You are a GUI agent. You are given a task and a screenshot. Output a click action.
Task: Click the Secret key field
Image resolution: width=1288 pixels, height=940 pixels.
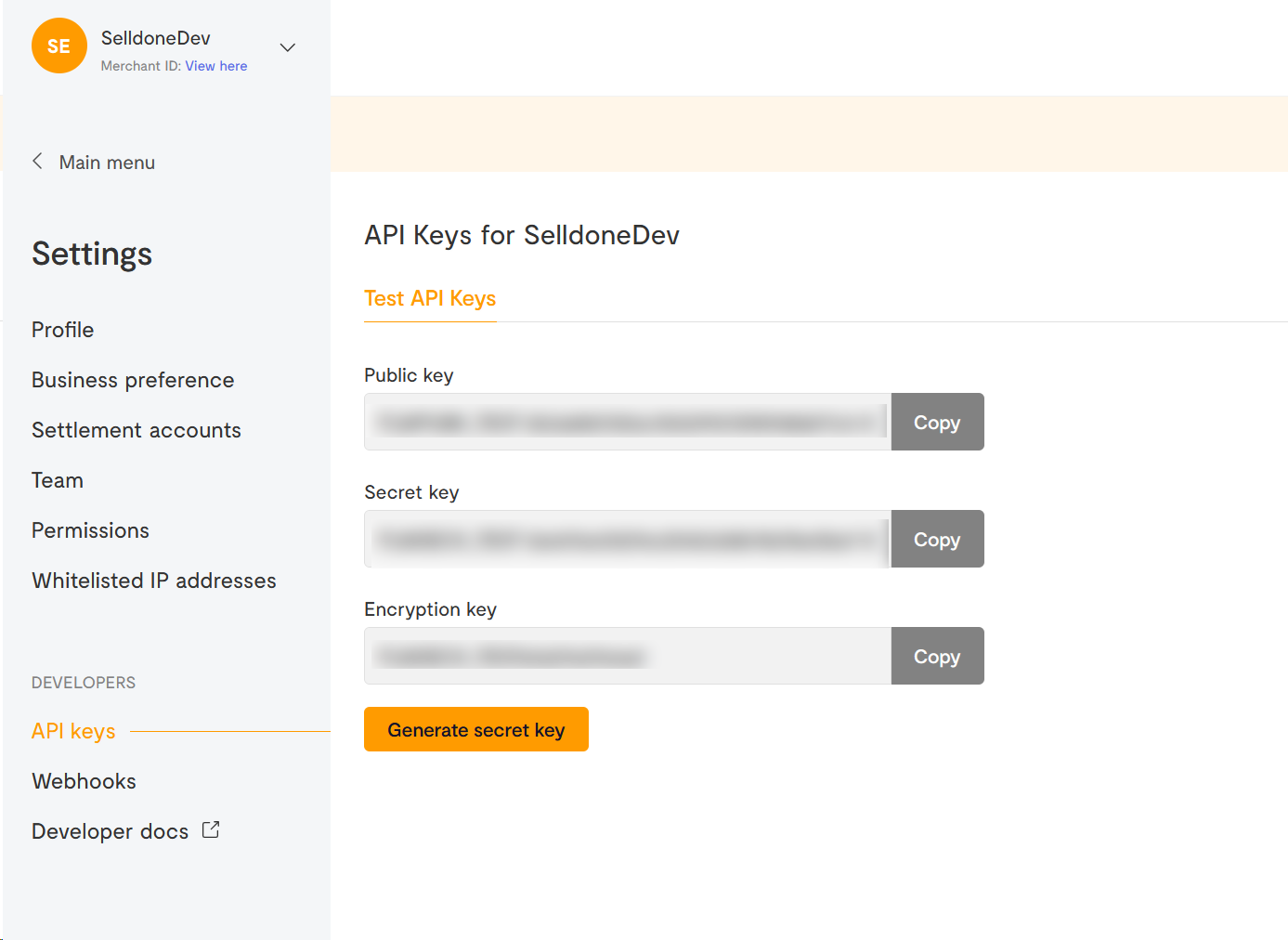[628, 539]
